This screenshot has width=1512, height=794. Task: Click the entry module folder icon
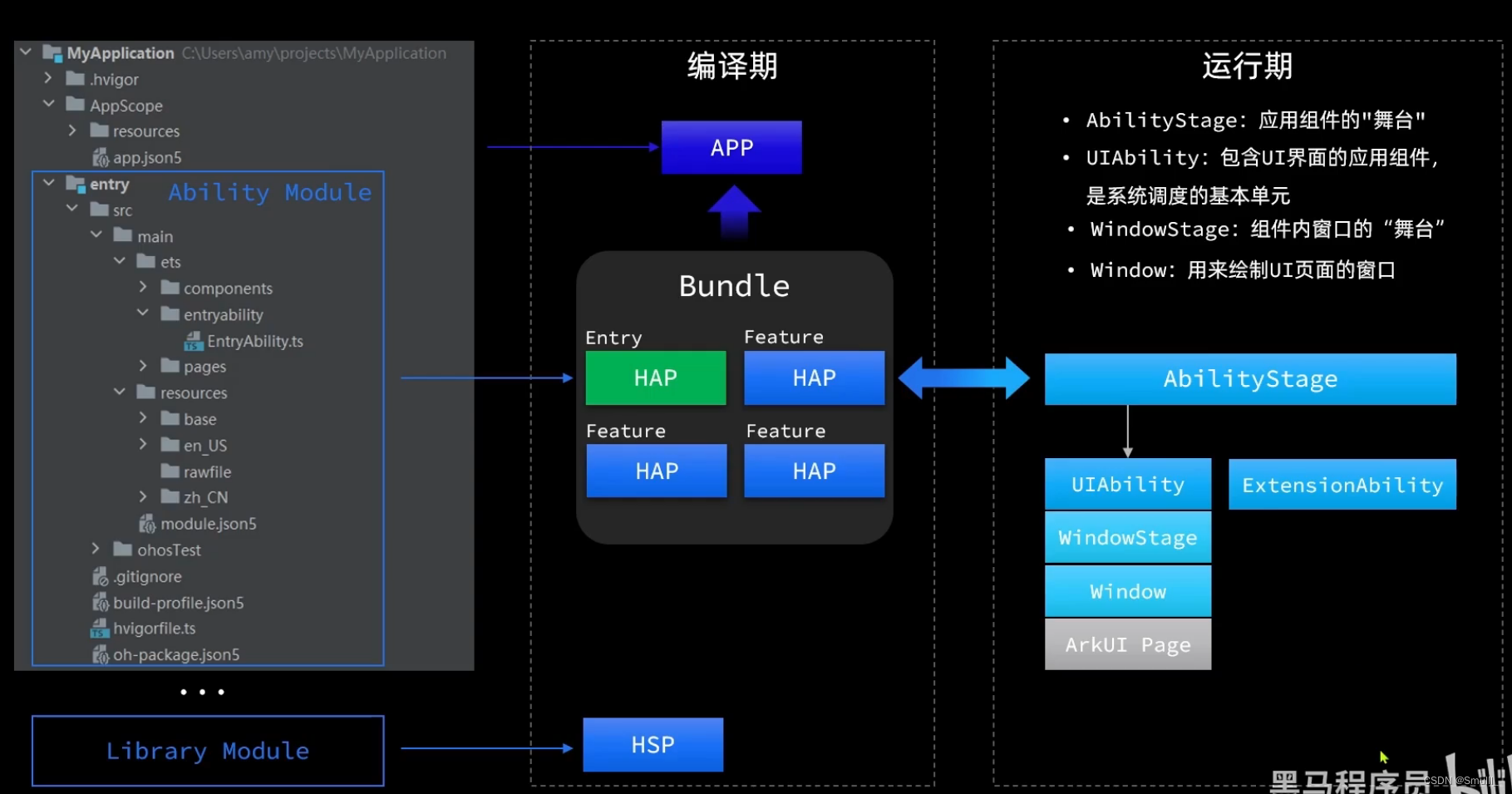click(76, 184)
